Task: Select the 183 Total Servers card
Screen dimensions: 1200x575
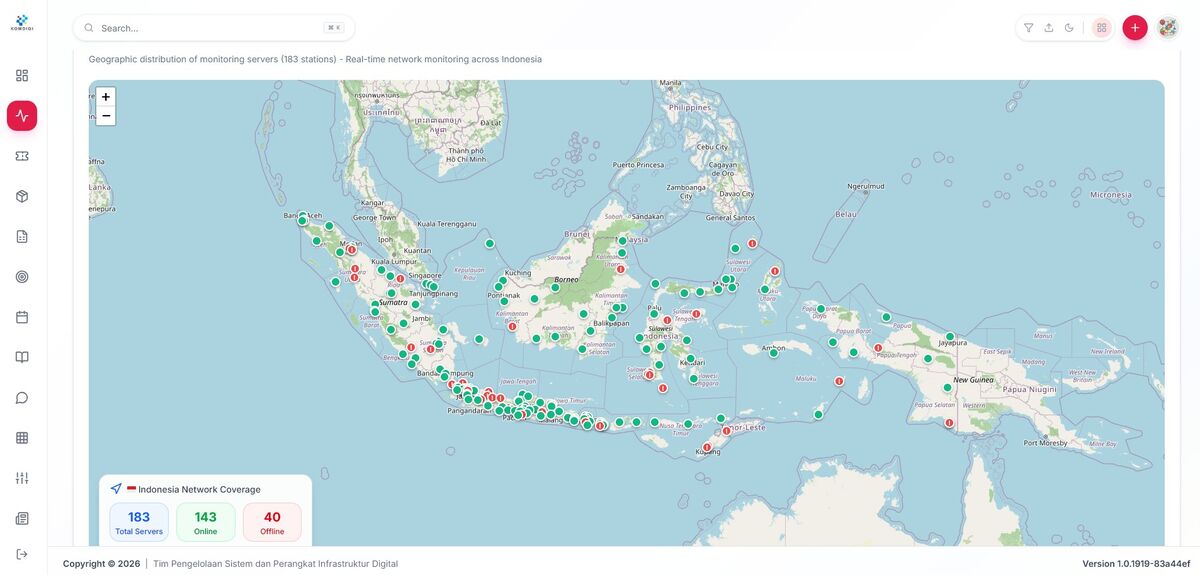Action: pyautogui.click(x=139, y=522)
